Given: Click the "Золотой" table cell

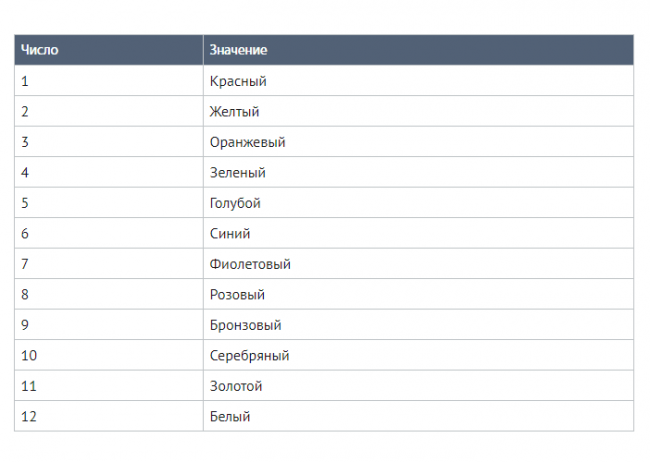Looking at the screenshot, I should coord(236,386).
